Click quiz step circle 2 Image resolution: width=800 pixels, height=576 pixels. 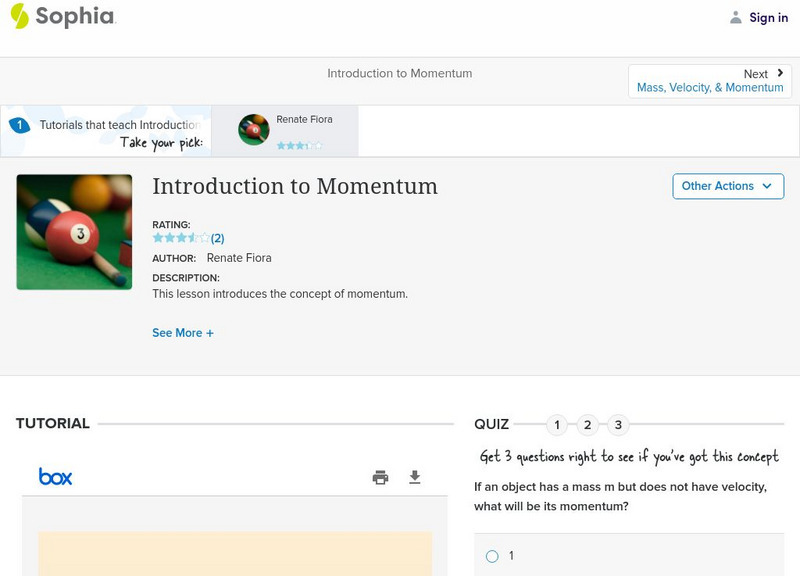(587, 424)
